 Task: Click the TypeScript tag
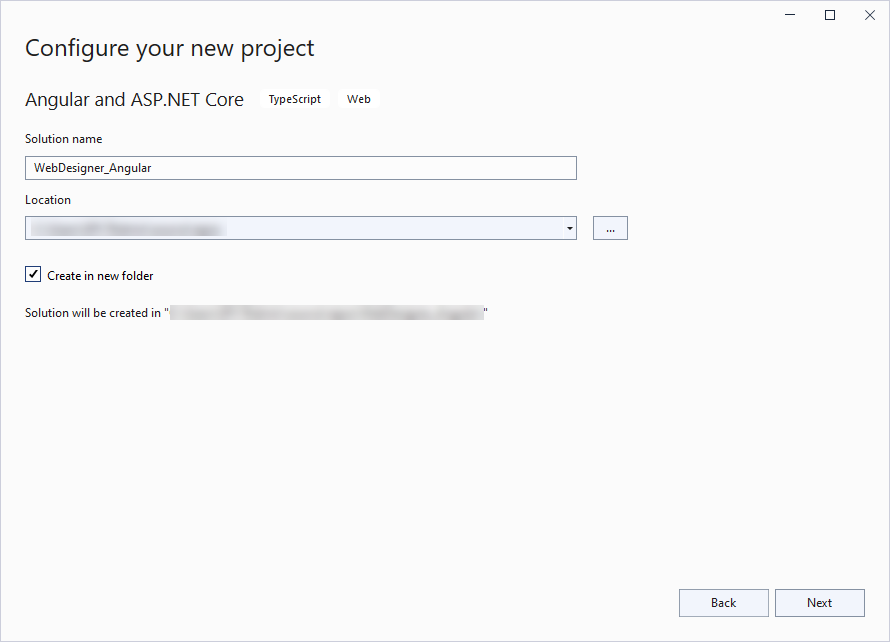tap(295, 99)
